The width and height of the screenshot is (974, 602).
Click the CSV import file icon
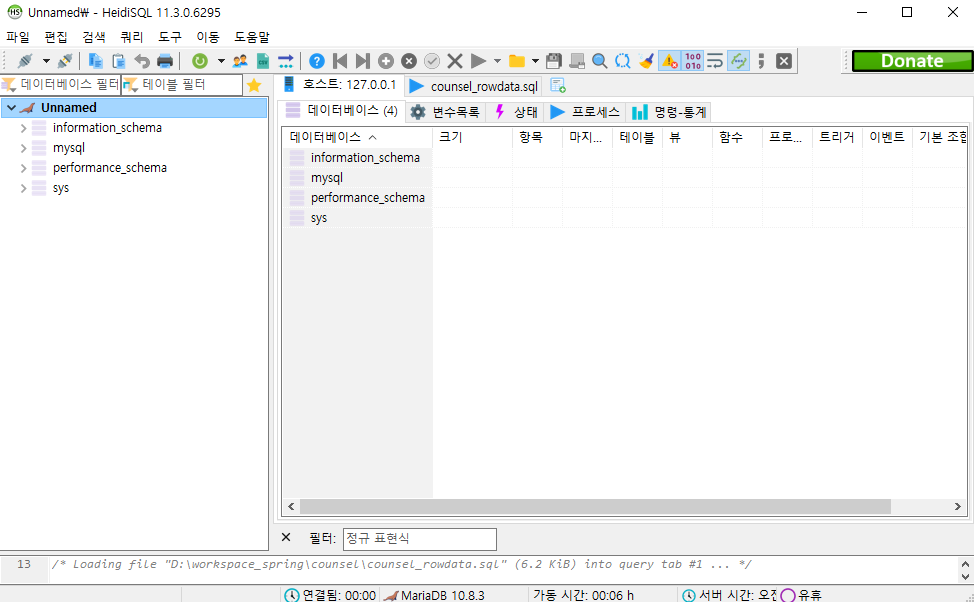(263, 61)
